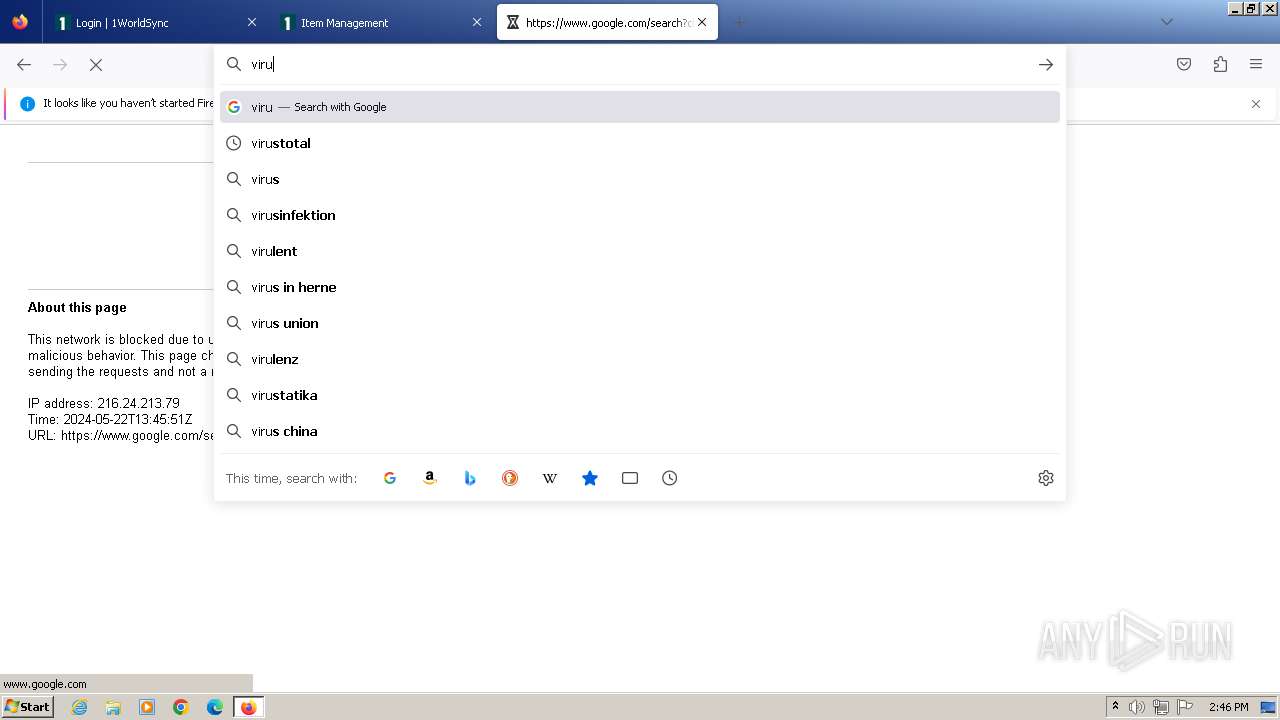
Task: Search this time with Bing icon
Action: (470, 478)
